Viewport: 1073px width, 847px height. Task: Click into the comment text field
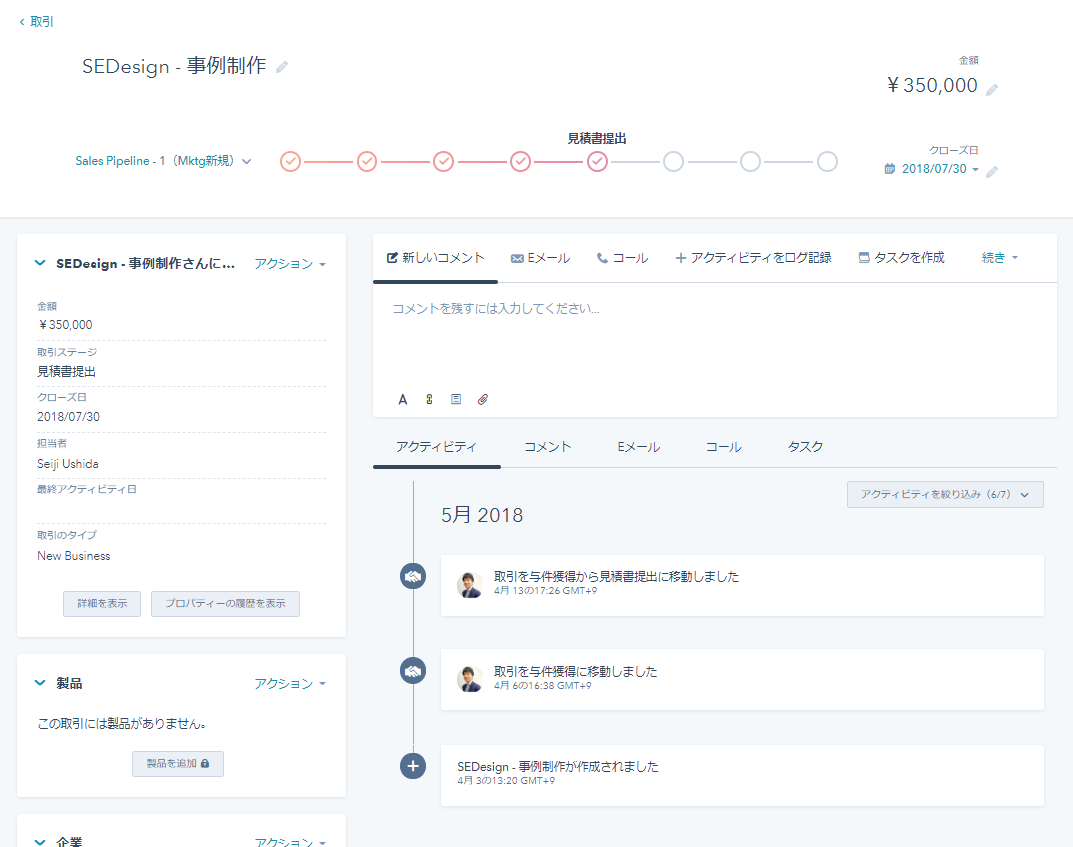point(714,335)
